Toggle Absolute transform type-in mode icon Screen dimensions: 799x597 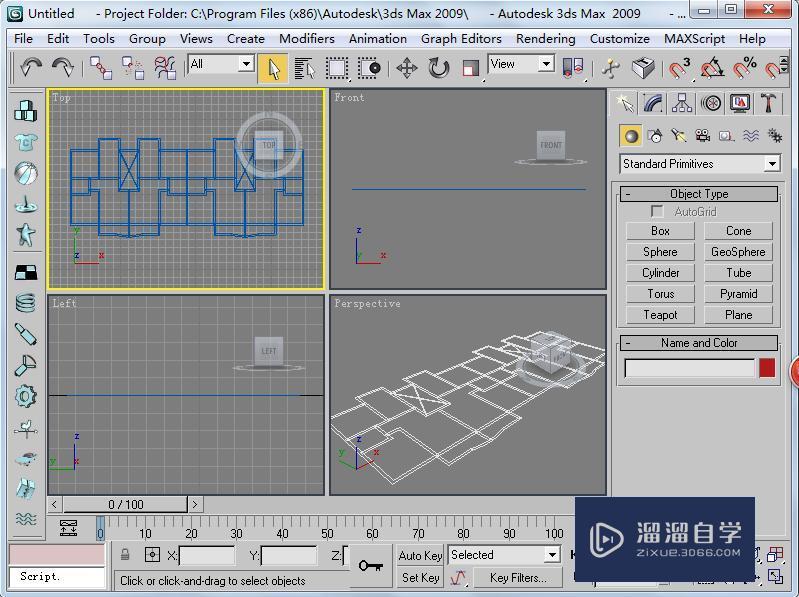[x=152, y=554]
